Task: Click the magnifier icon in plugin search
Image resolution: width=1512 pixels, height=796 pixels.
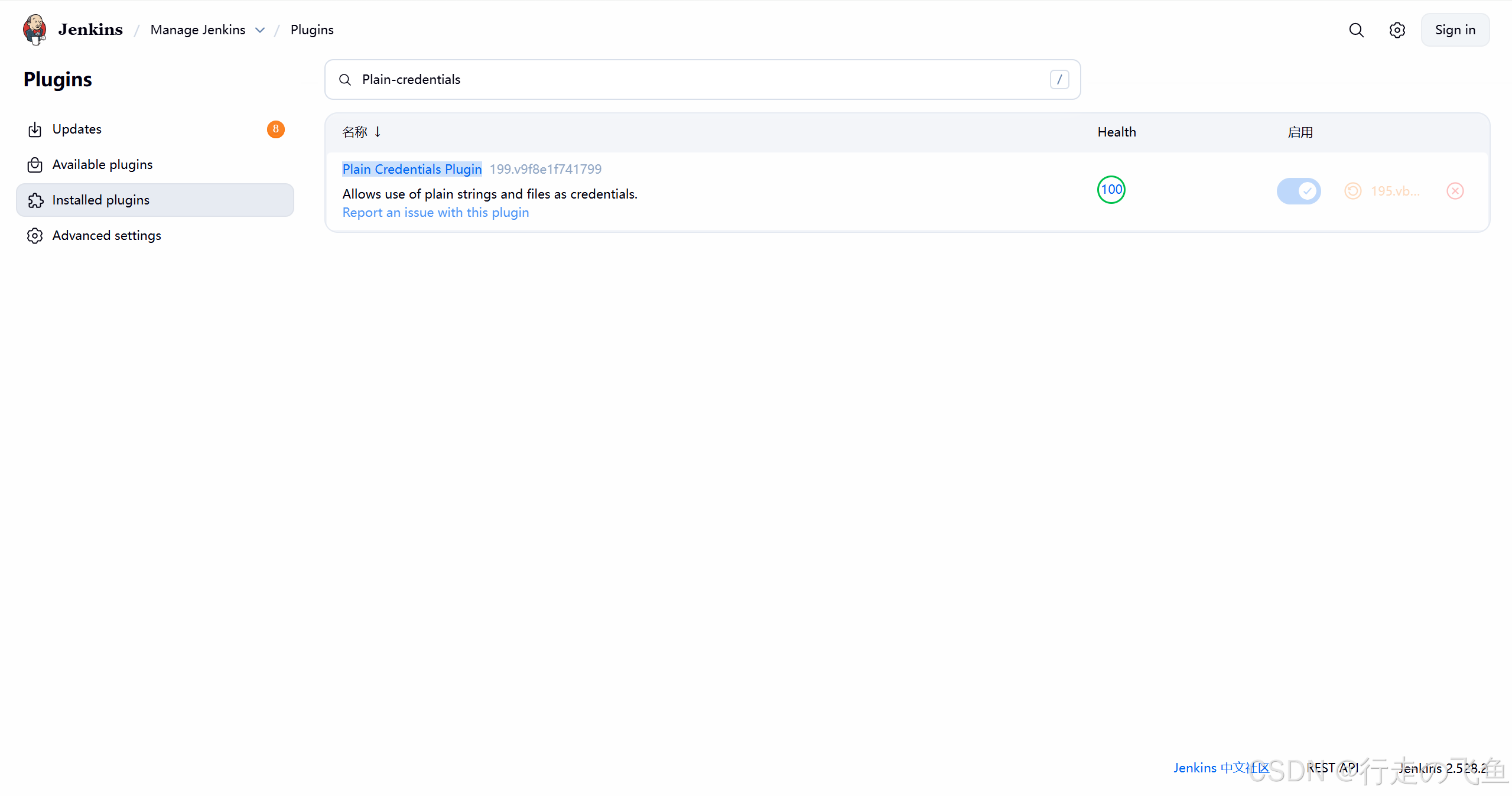Action: (x=345, y=80)
